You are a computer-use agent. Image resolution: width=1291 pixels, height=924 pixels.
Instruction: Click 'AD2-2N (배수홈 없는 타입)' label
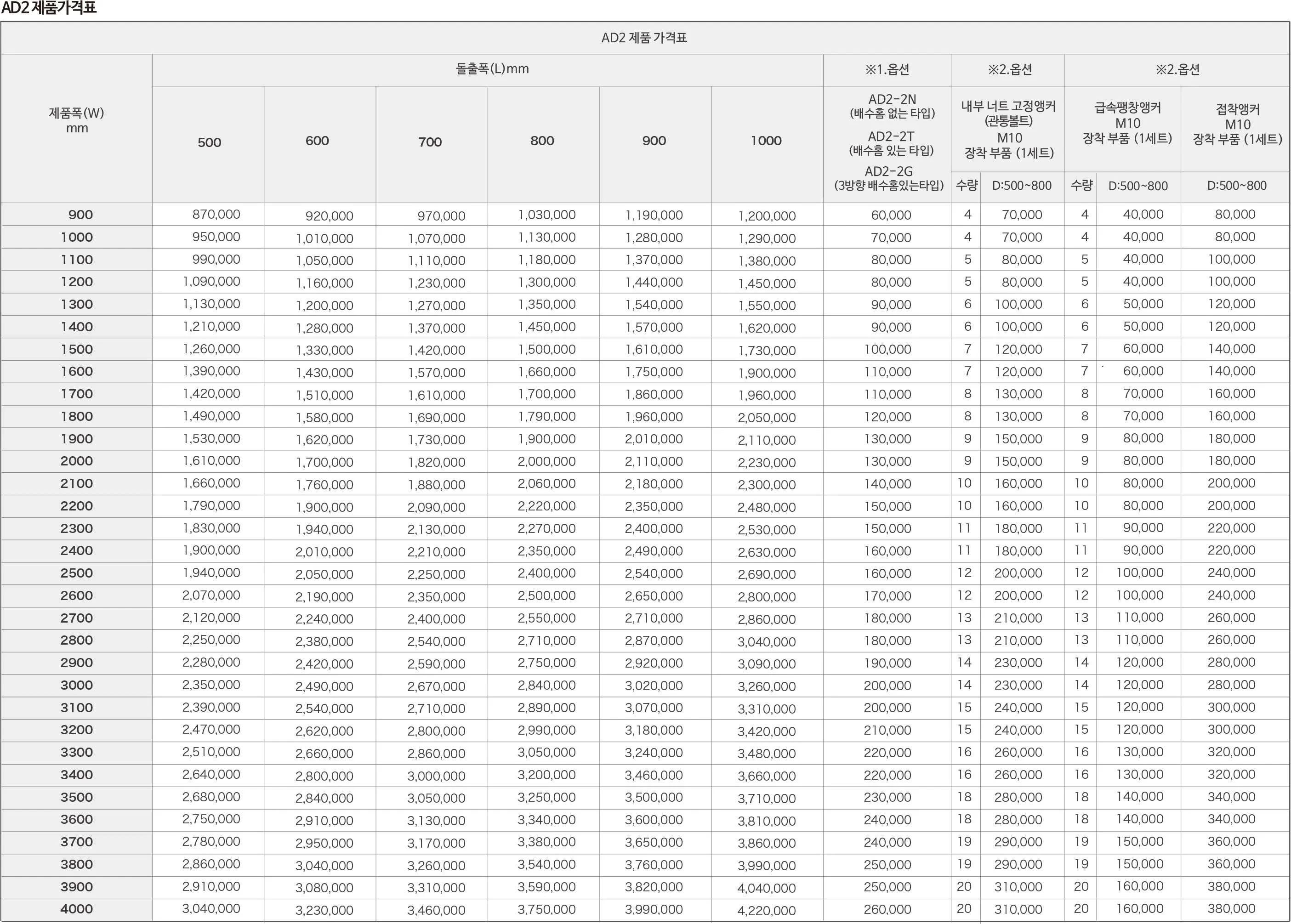click(892, 107)
